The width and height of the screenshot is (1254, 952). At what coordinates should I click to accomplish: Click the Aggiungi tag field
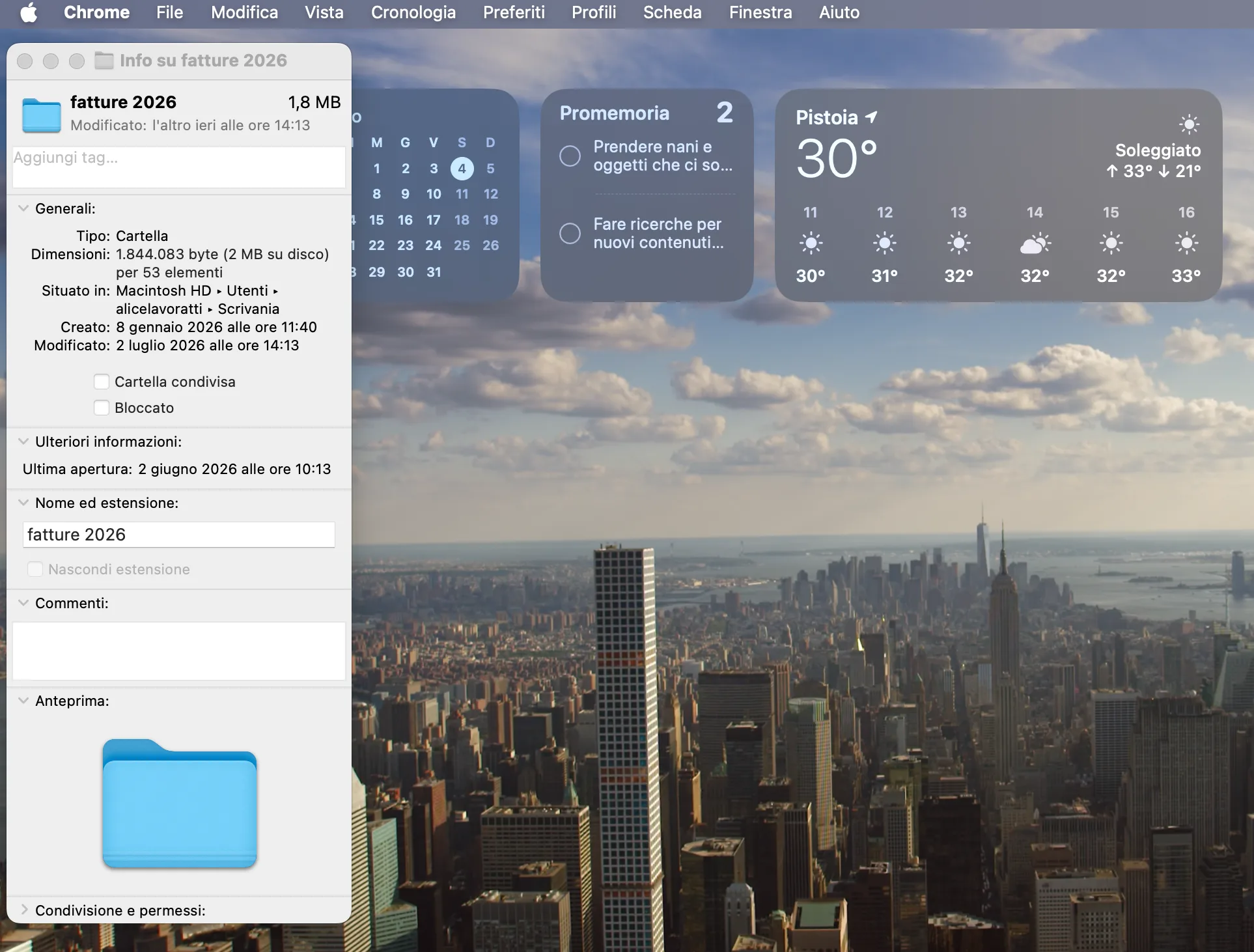click(x=179, y=167)
